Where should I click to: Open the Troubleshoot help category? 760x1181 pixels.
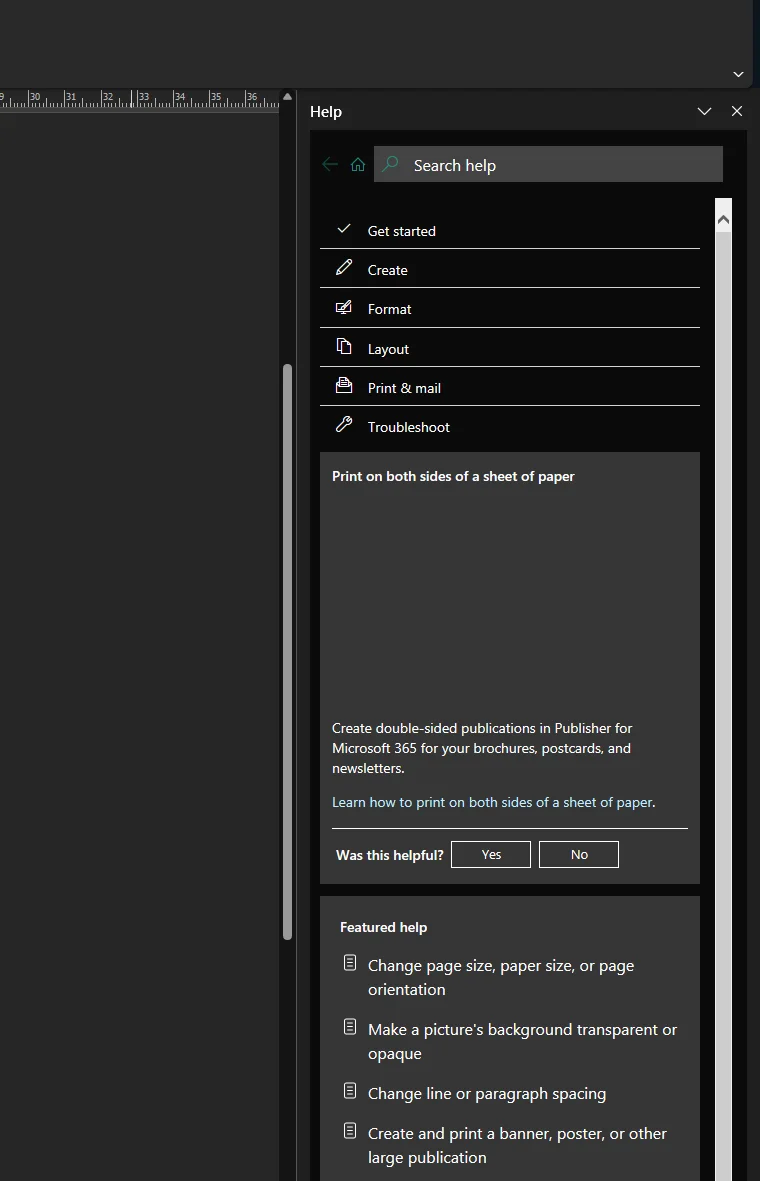(510, 426)
